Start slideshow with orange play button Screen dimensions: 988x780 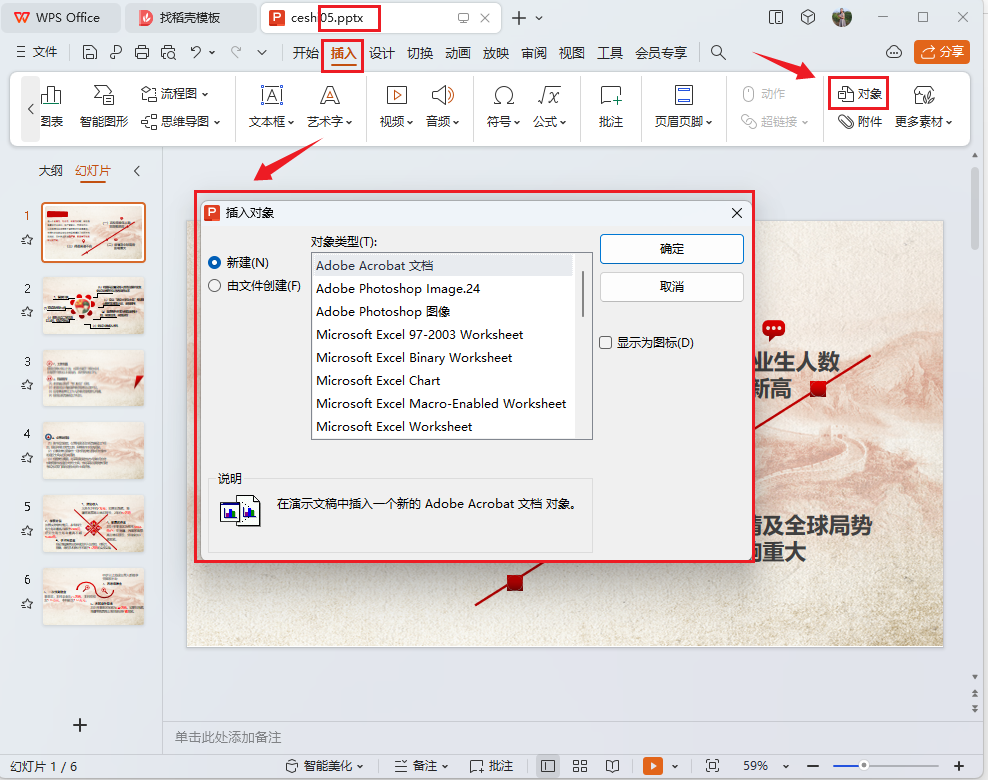click(x=653, y=766)
